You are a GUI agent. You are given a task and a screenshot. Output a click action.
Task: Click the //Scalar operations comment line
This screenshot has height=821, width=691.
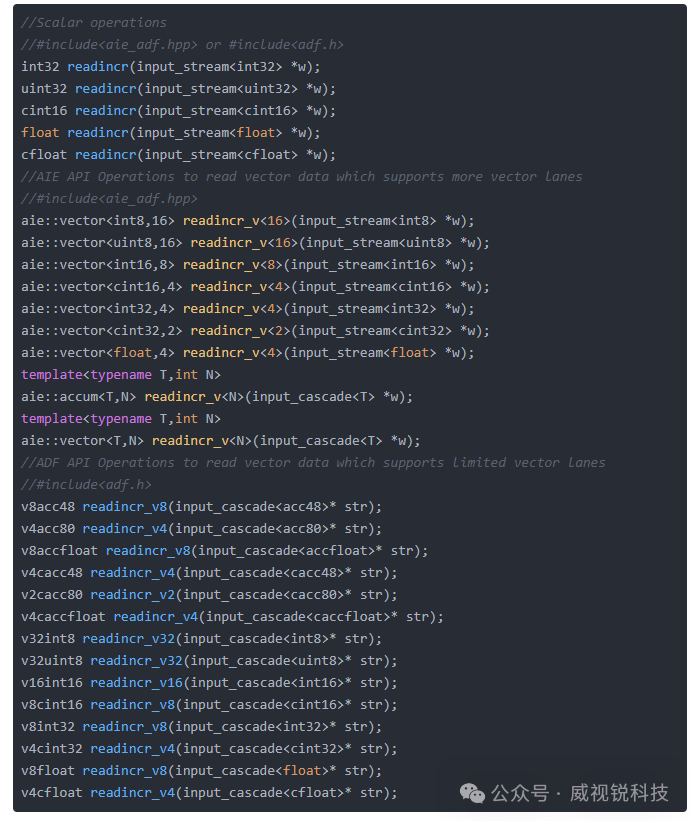click(x=94, y=23)
